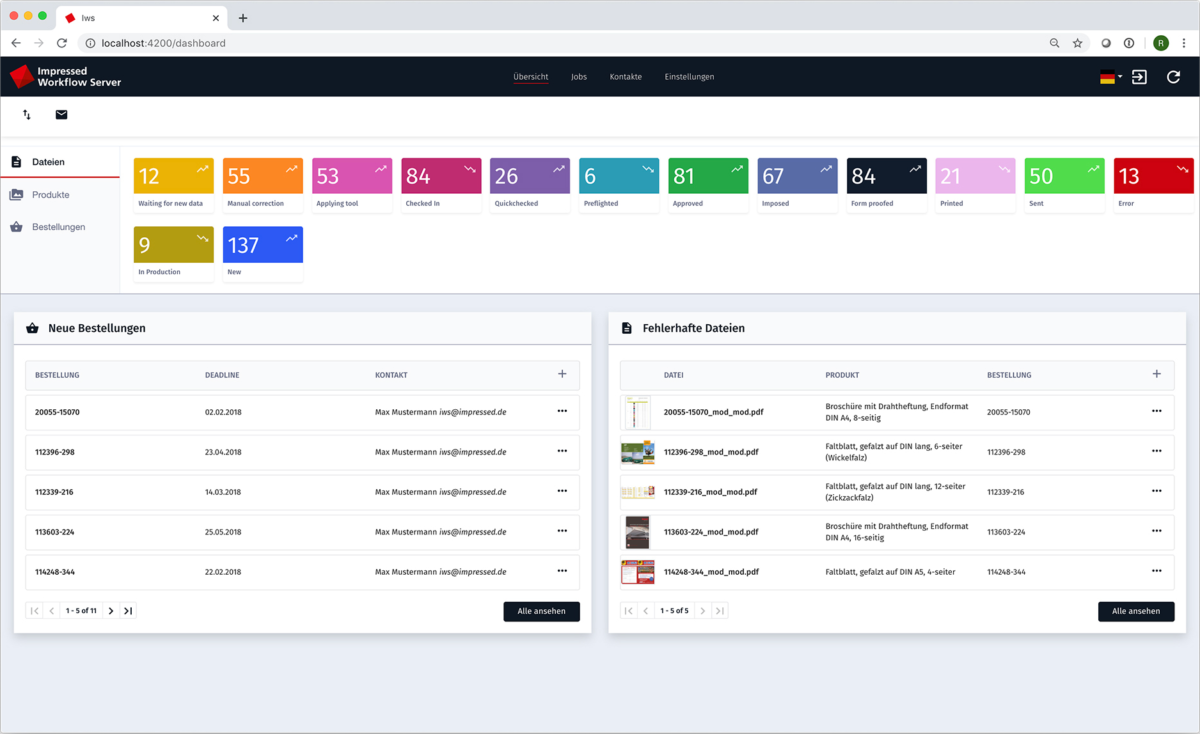Bookmark page with the star icon
This screenshot has height=734, width=1200.
tap(1077, 43)
